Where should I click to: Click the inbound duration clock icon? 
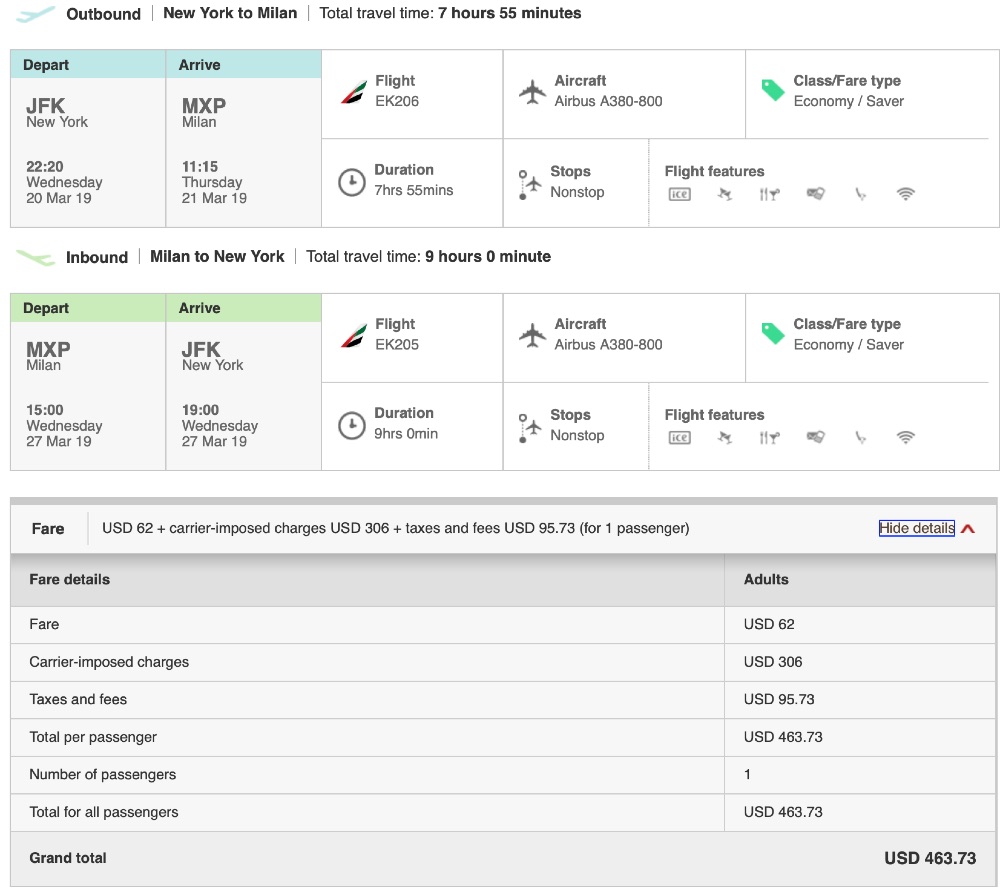click(351, 425)
